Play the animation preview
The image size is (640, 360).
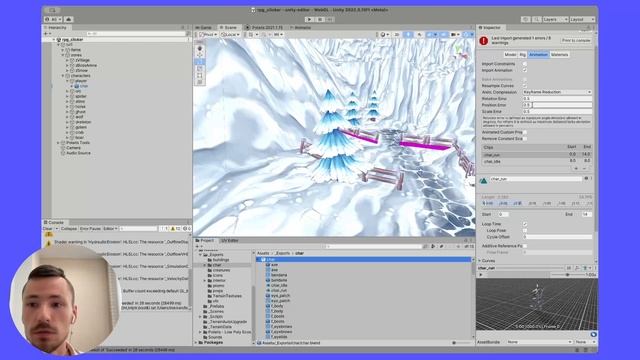click(481, 275)
